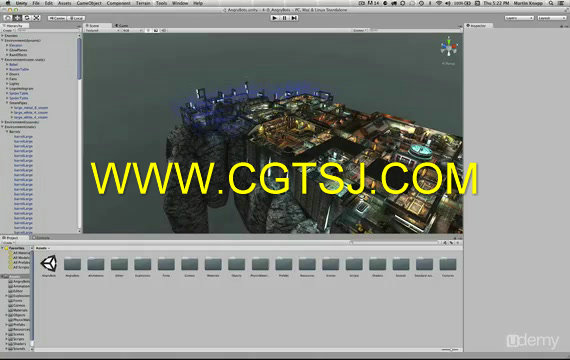Expand the Enemies object in the Hierarchy

point(3,36)
